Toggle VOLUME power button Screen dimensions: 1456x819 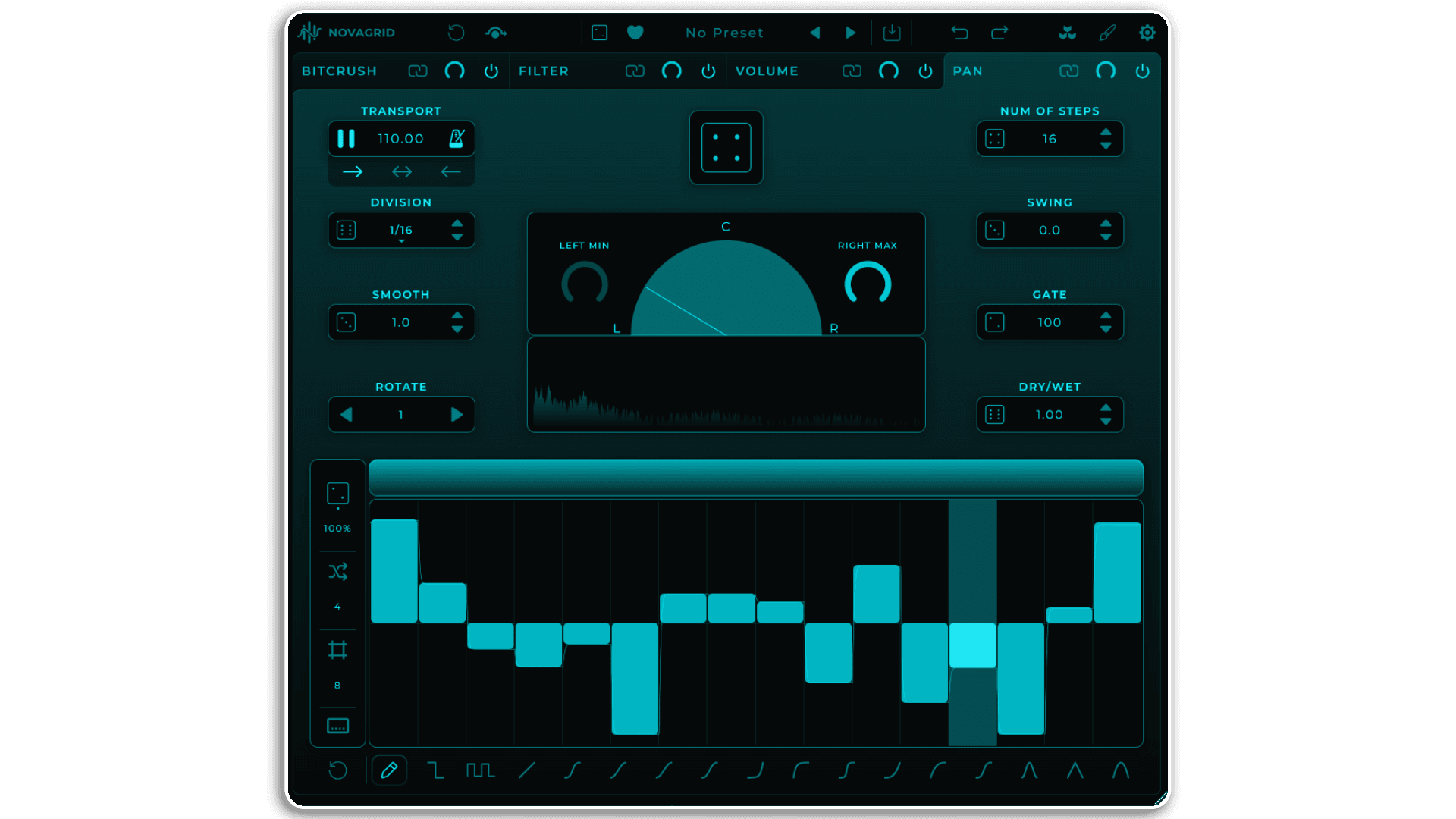[925, 71]
